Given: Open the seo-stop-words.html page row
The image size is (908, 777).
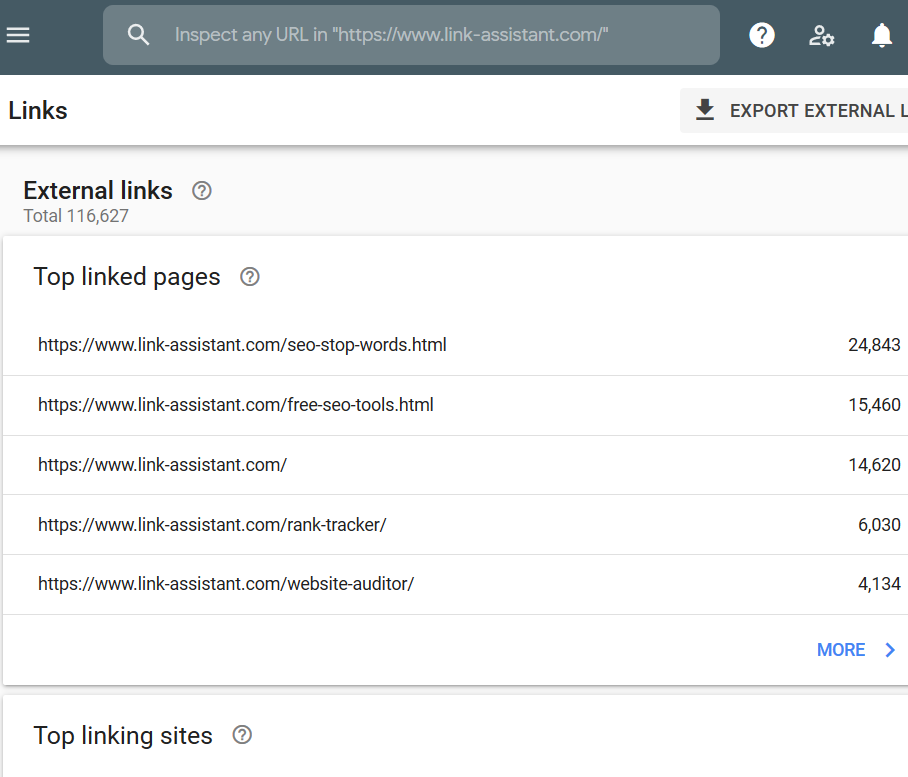Looking at the screenshot, I should tap(242, 345).
